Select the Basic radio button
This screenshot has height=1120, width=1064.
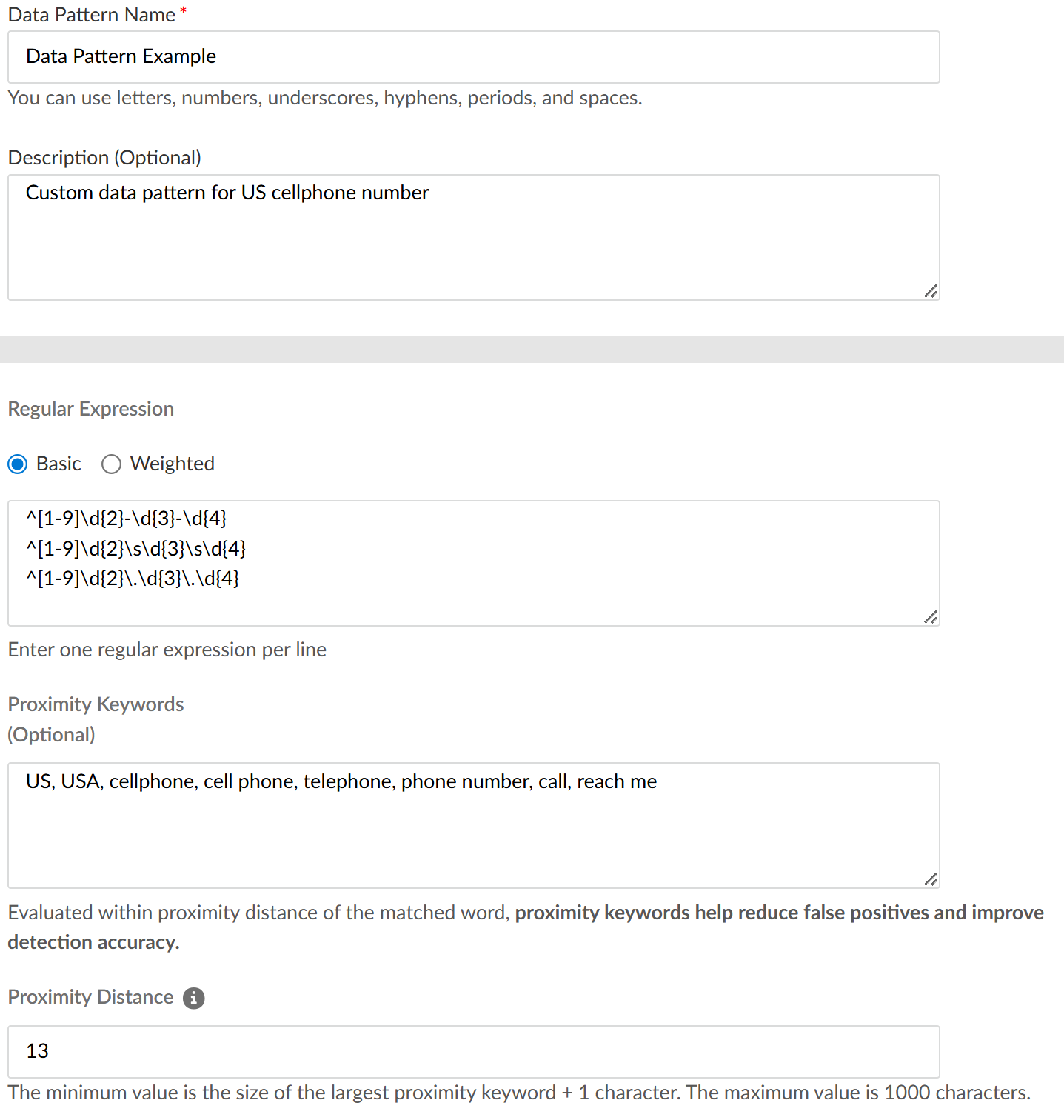click(x=18, y=464)
